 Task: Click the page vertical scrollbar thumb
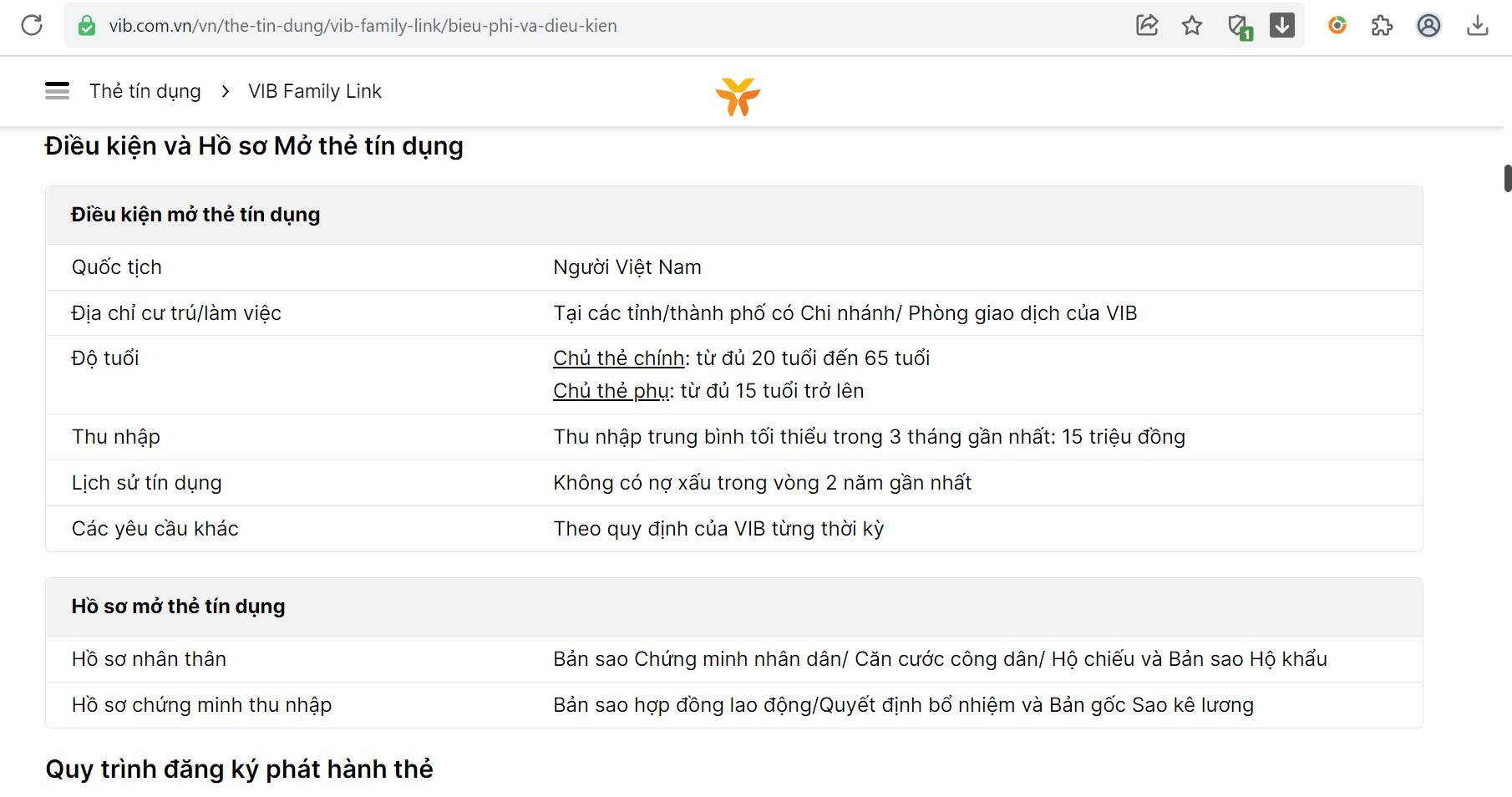[x=1507, y=179]
